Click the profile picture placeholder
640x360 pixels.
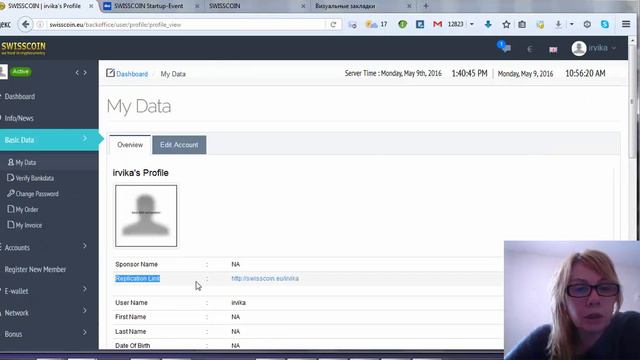pyautogui.click(x=146, y=216)
